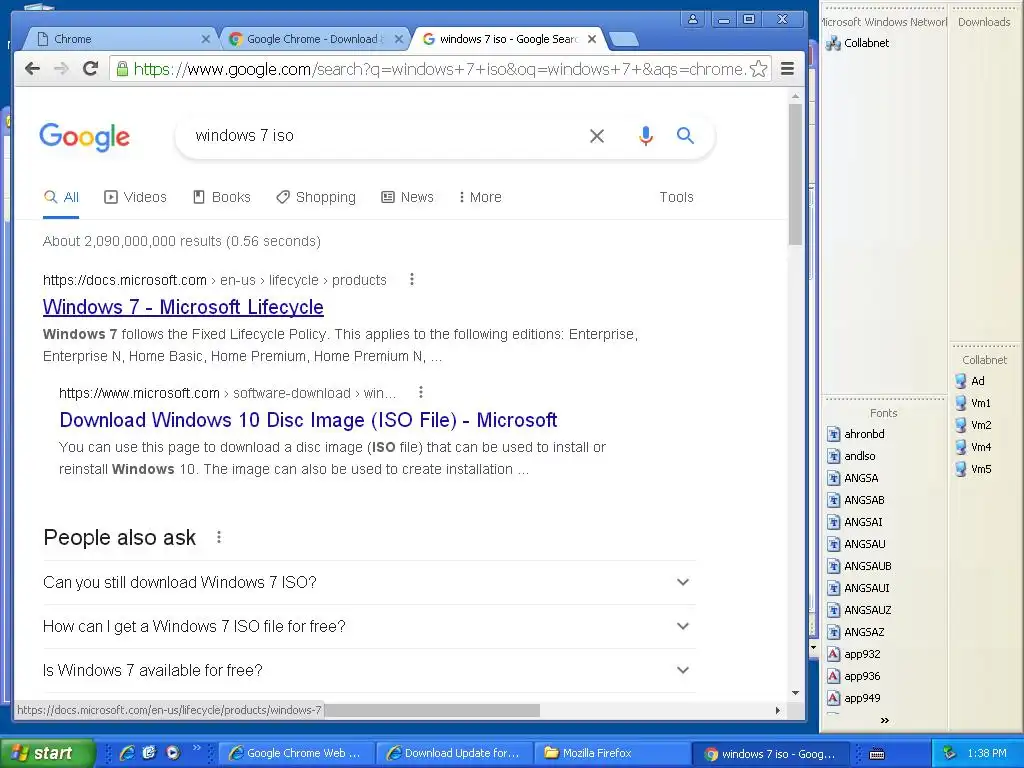Clear the search box with the X

[x=597, y=136]
